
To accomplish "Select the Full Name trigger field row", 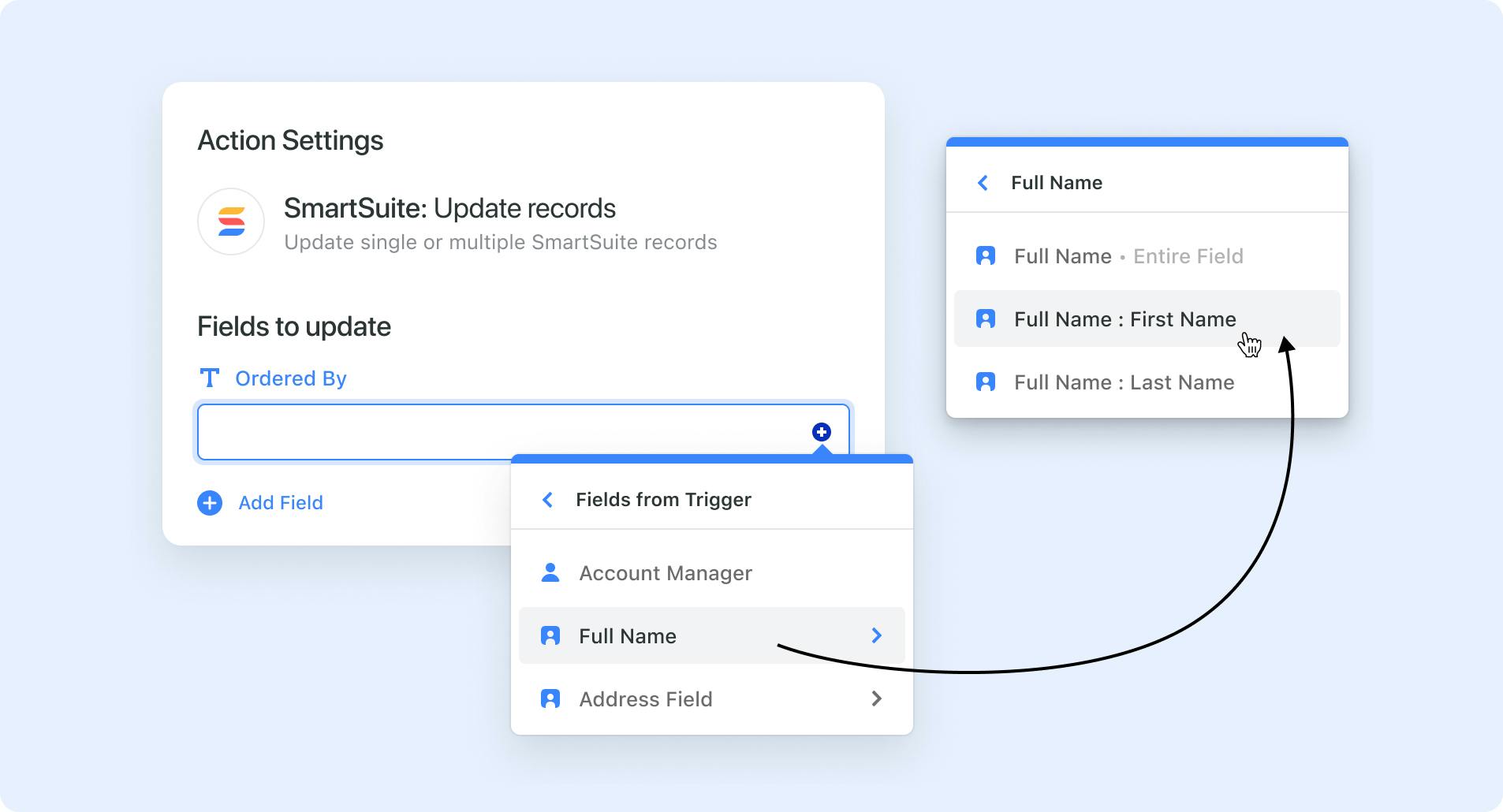I will pyautogui.click(x=712, y=635).
